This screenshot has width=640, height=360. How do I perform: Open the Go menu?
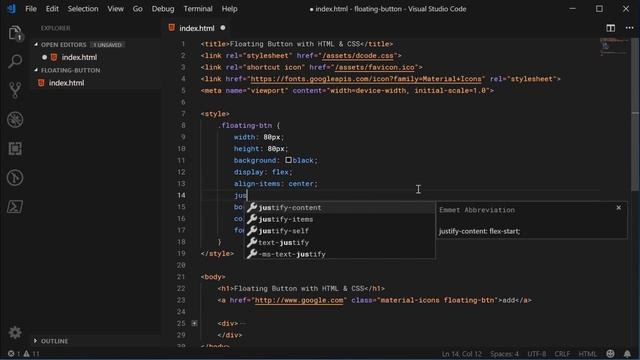[x=138, y=9]
